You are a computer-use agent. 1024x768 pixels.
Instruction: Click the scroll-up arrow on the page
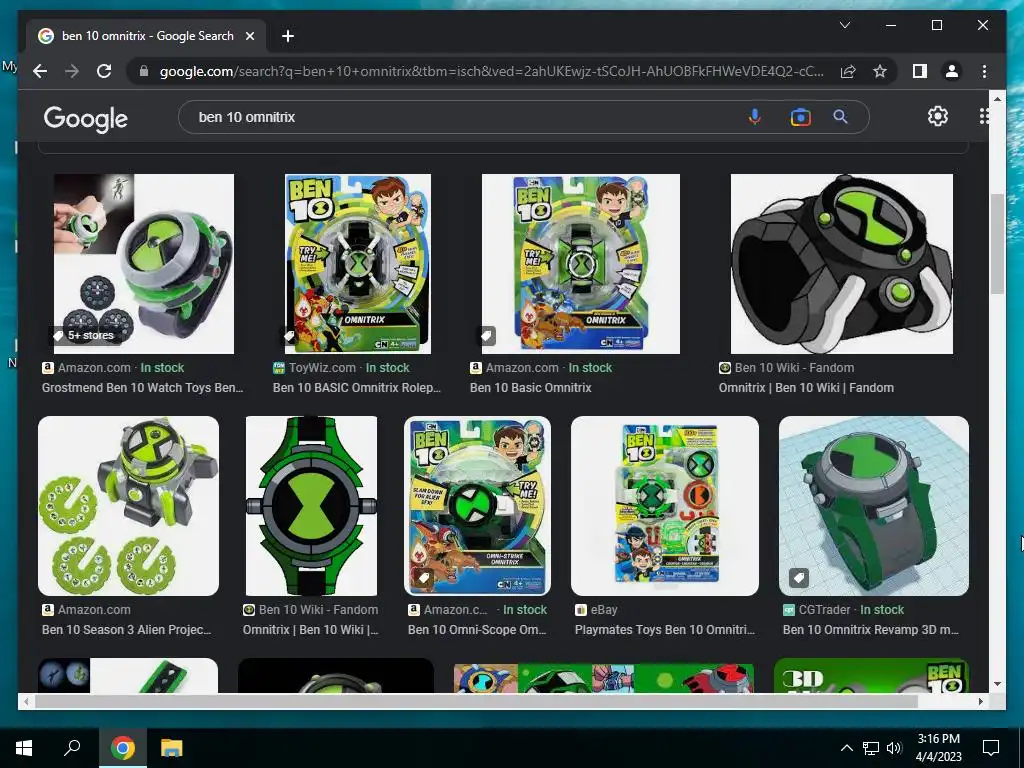997,99
